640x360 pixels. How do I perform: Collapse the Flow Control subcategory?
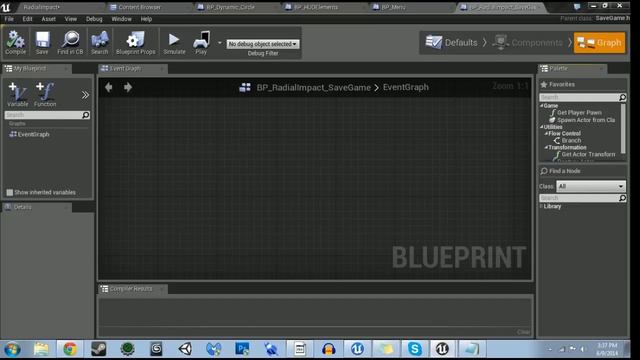point(546,133)
